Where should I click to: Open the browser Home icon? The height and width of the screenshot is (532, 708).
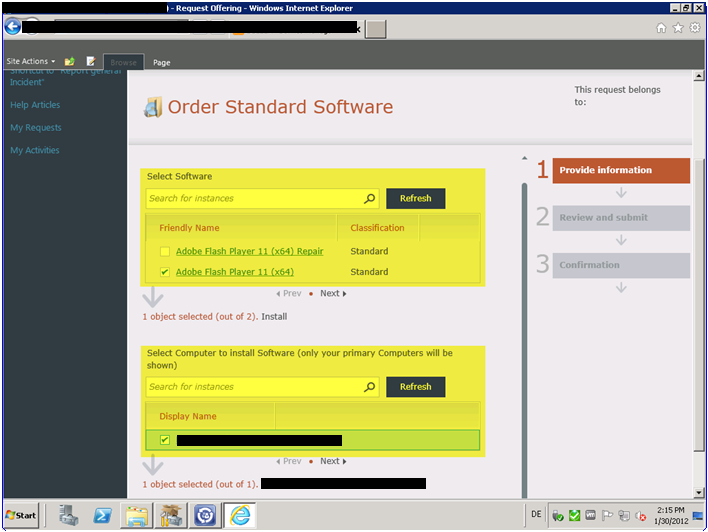tap(661, 28)
